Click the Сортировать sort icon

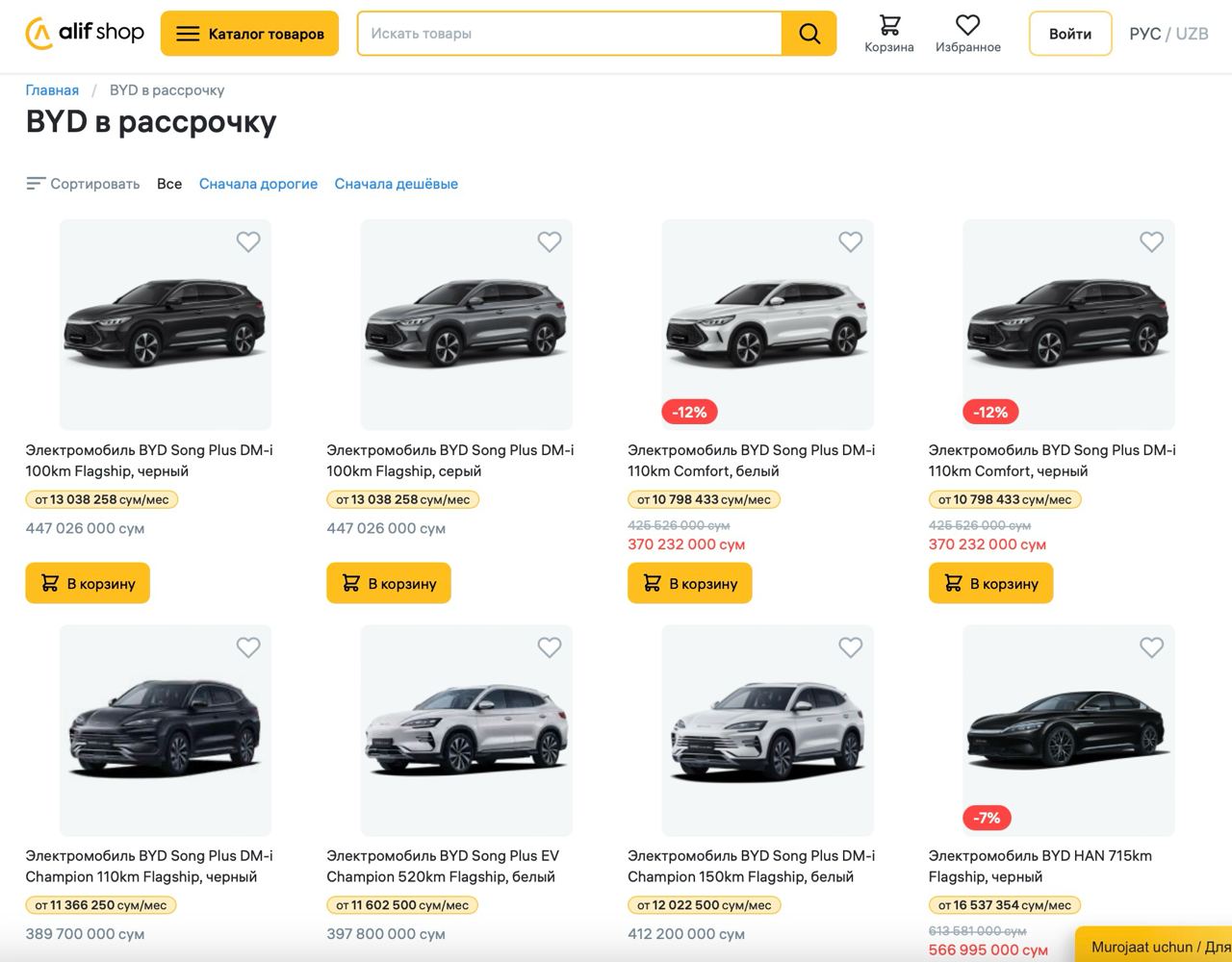tap(36, 184)
